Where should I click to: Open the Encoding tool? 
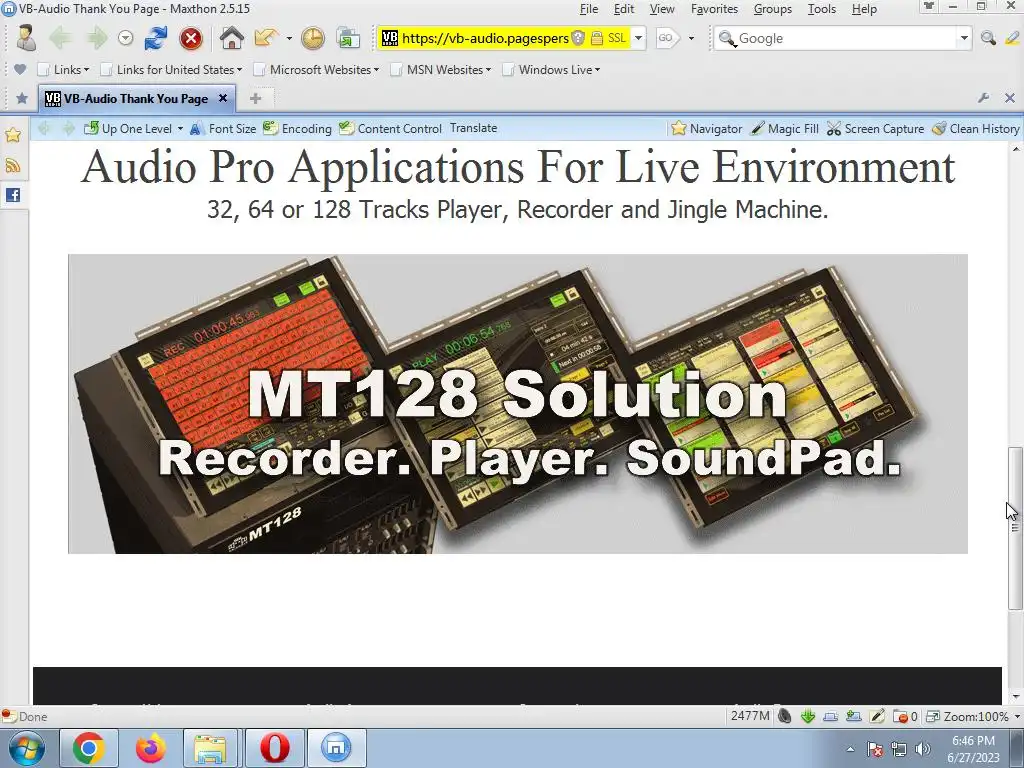298,129
